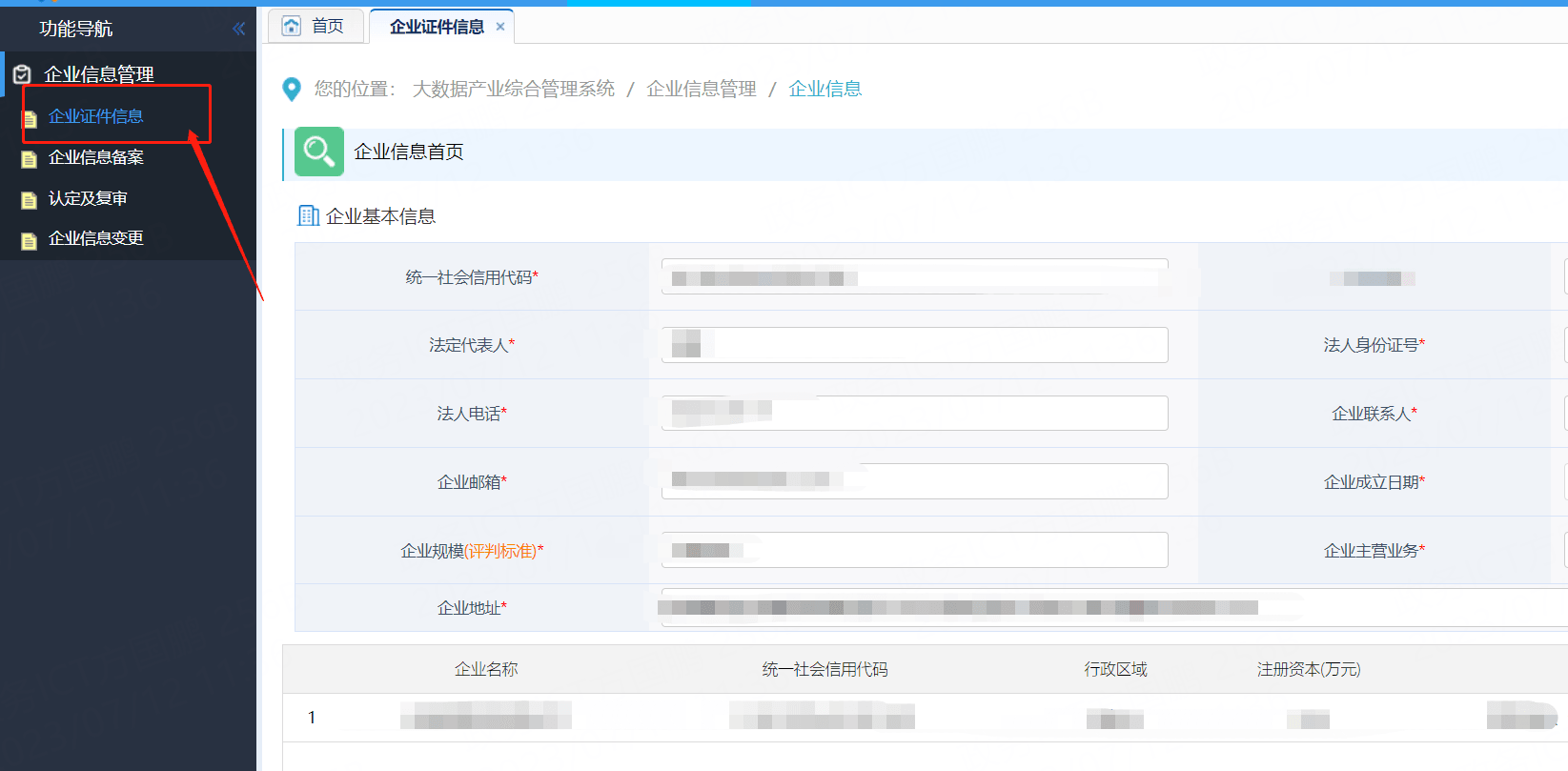Collapse the 功能导航 sidebar with double-chevron icon
The width and height of the screenshot is (1568, 771).
[238, 29]
